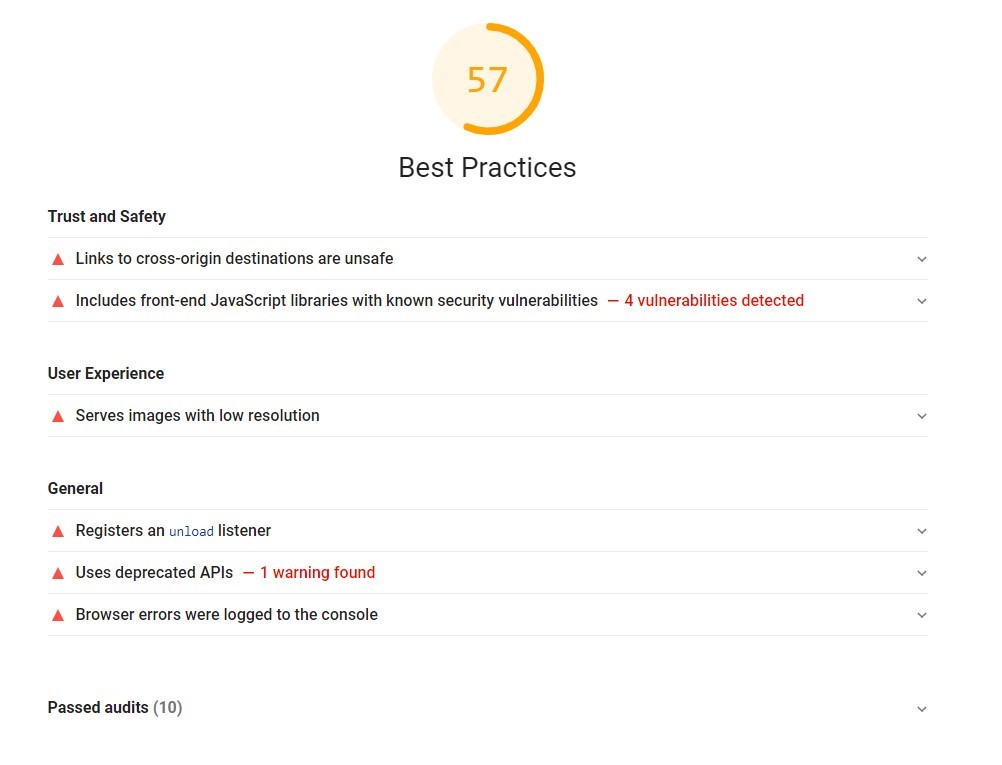Click 'Links to cross-origin destinations are unsafe'
This screenshot has height=765, width=1002.
(235, 258)
